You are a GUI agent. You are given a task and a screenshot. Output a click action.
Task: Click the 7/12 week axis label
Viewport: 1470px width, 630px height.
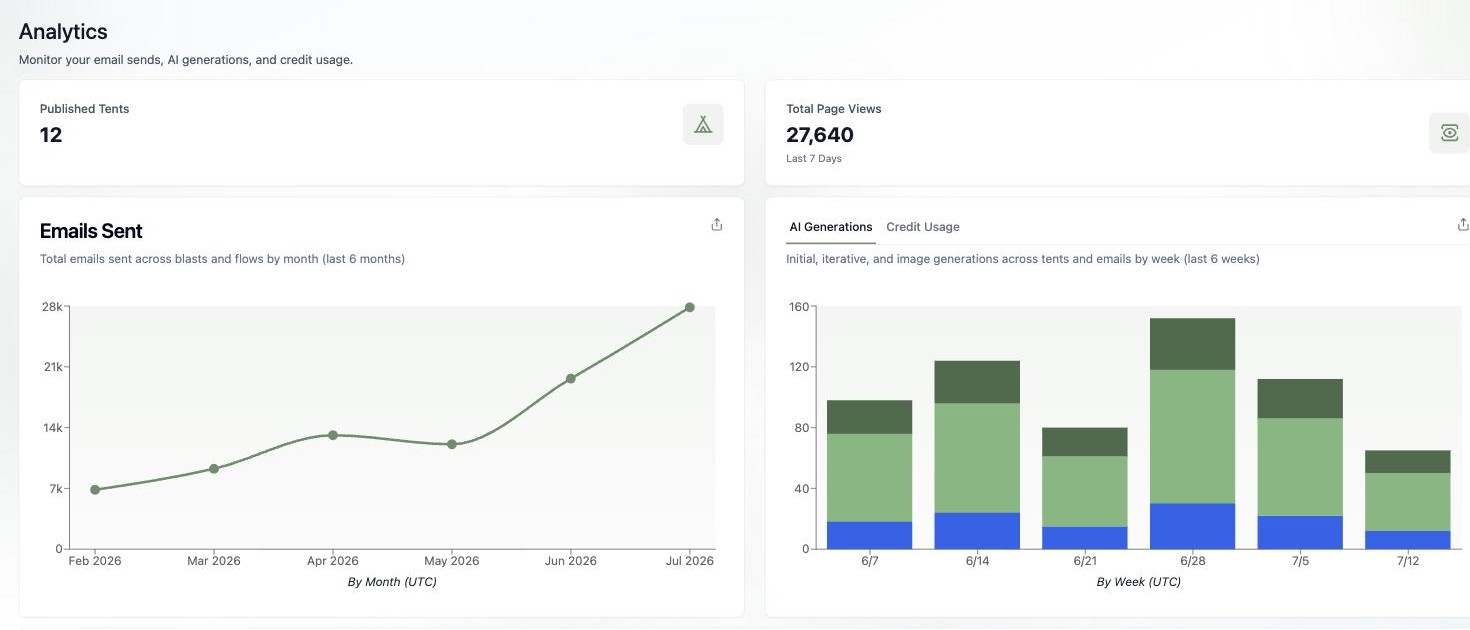tap(1408, 561)
